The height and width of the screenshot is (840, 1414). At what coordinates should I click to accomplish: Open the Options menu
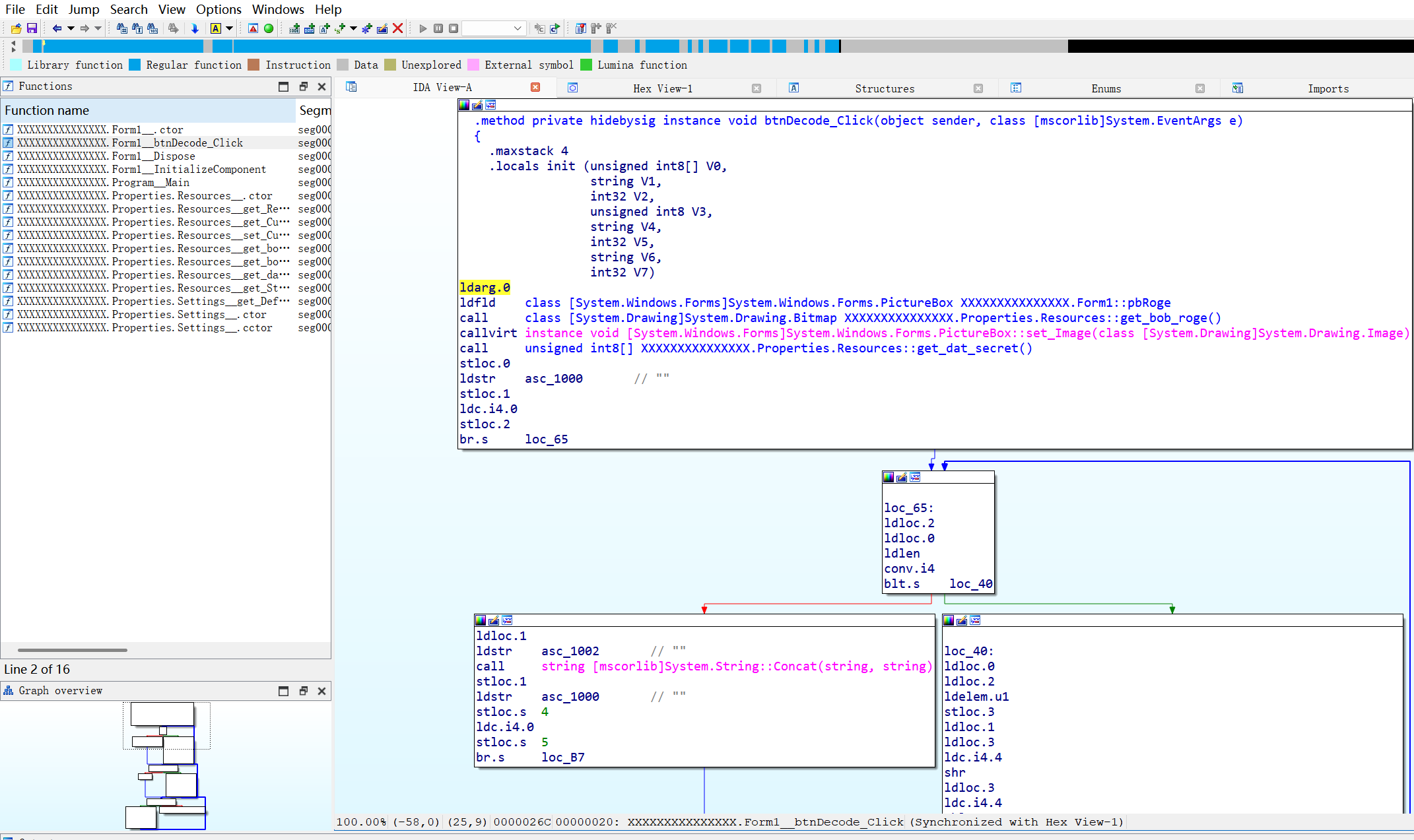tap(219, 9)
